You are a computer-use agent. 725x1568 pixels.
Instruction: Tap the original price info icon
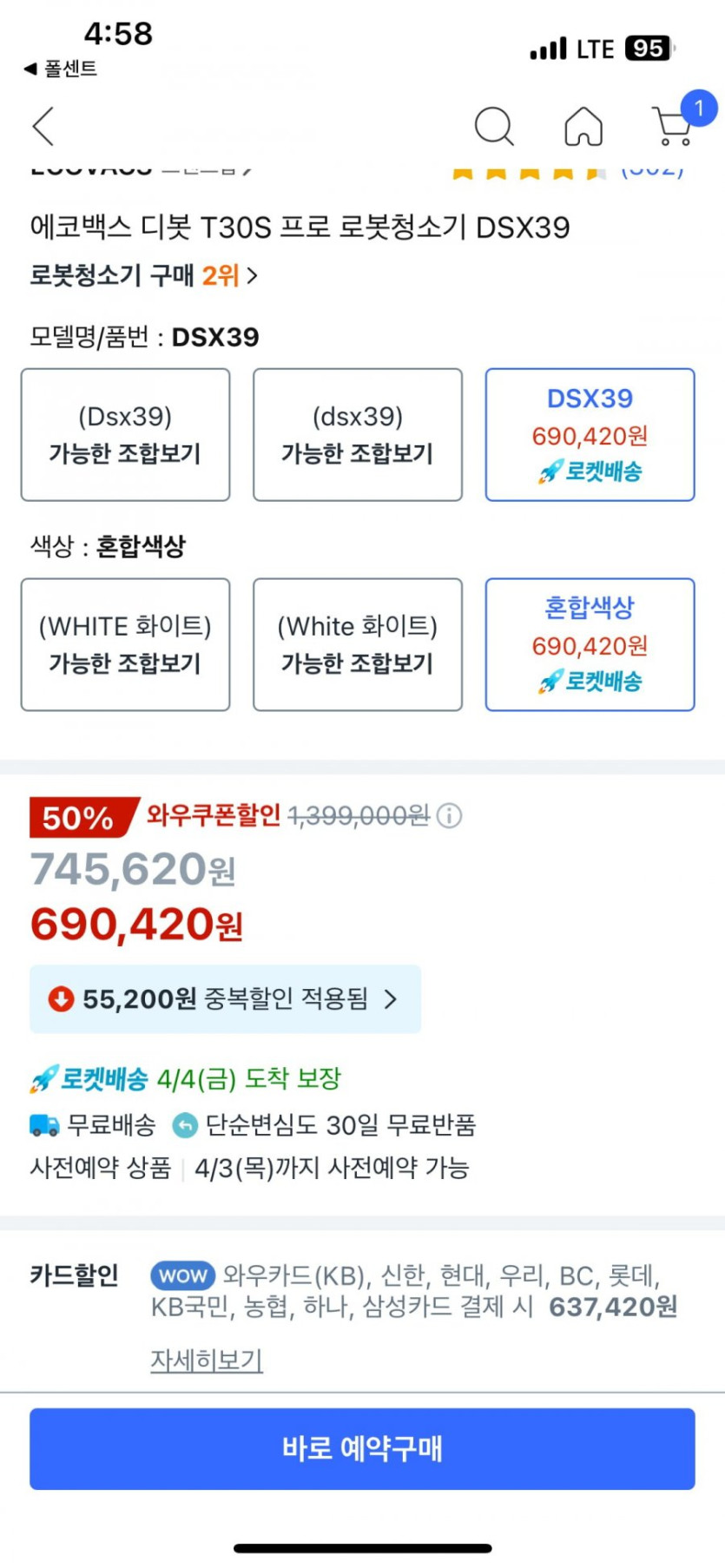pyautogui.click(x=449, y=815)
